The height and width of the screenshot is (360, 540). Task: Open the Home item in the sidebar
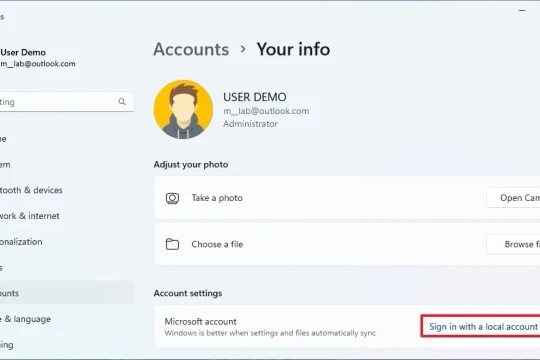(66, 139)
